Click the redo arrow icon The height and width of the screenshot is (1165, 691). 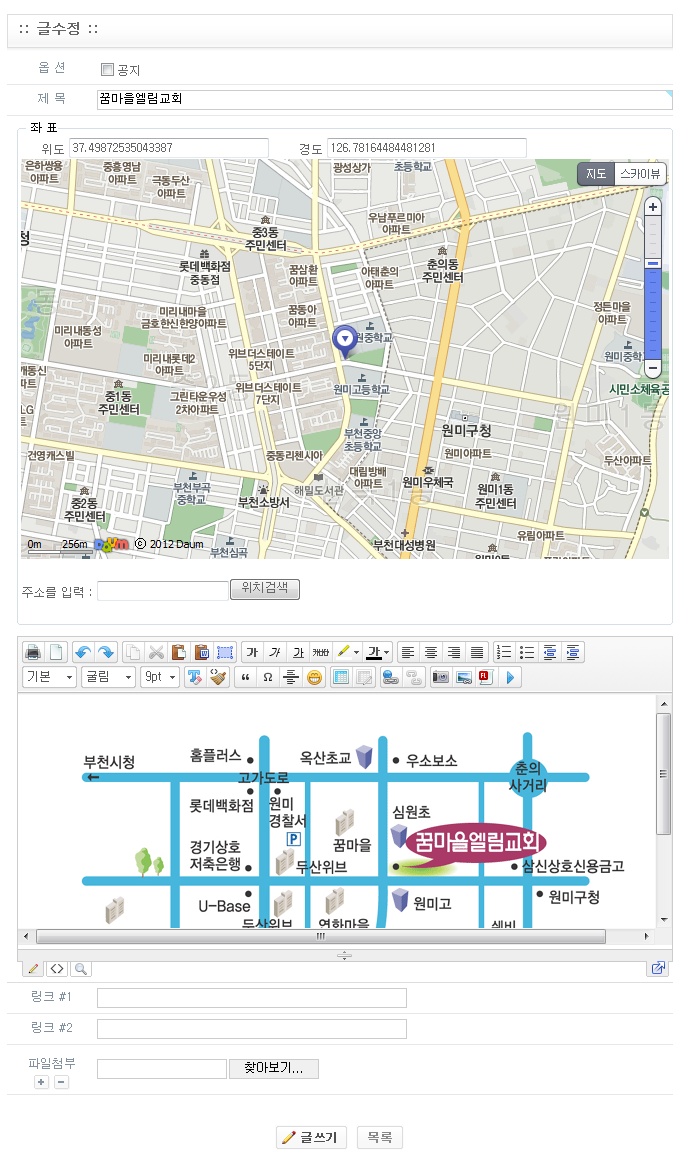point(106,652)
